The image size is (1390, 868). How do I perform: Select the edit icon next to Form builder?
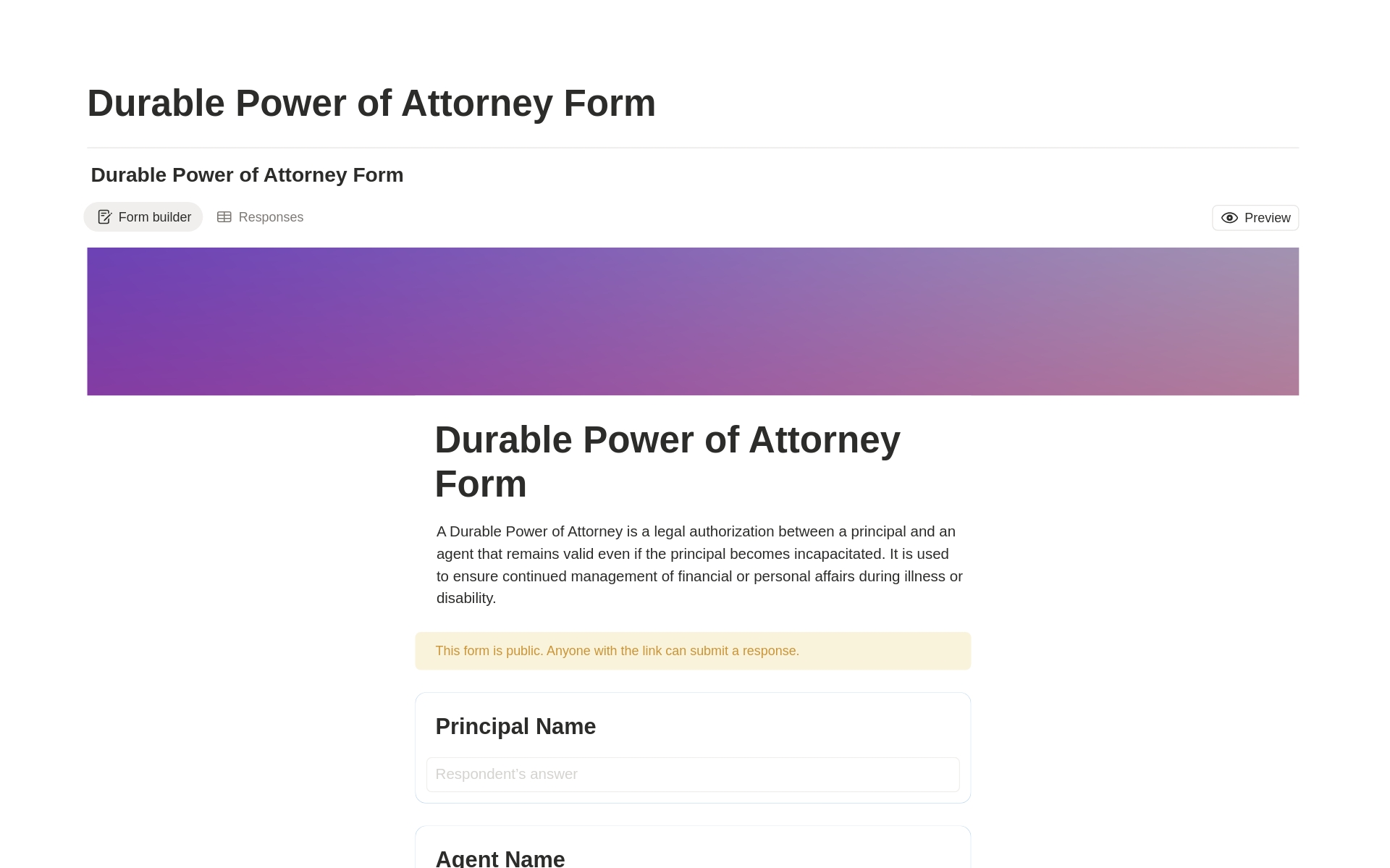104,216
